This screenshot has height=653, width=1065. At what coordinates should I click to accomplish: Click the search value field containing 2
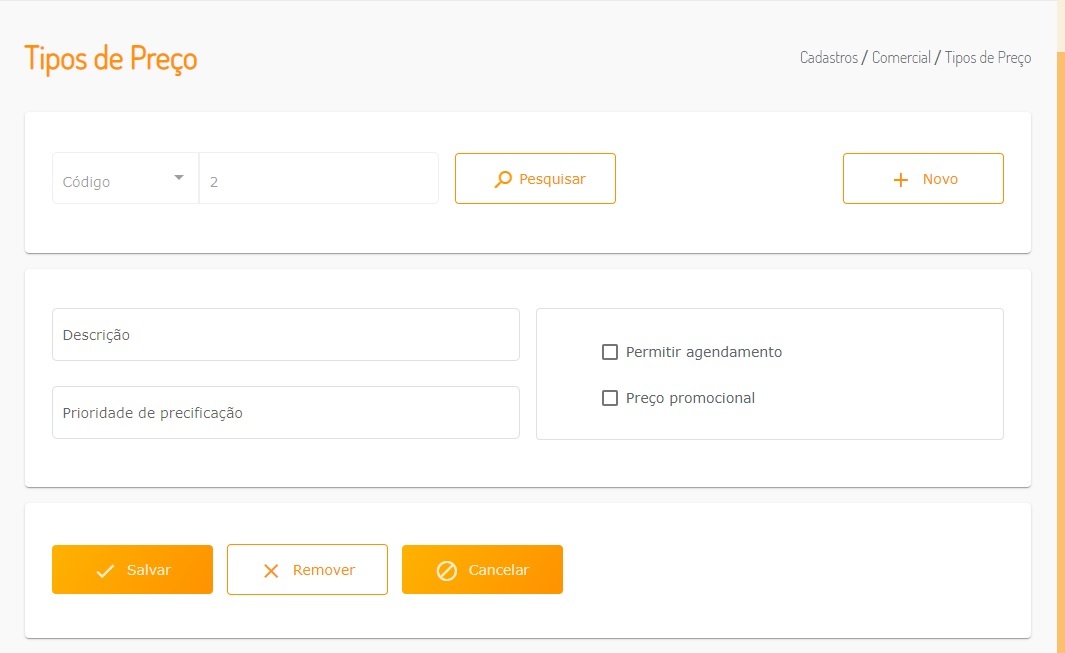318,179
